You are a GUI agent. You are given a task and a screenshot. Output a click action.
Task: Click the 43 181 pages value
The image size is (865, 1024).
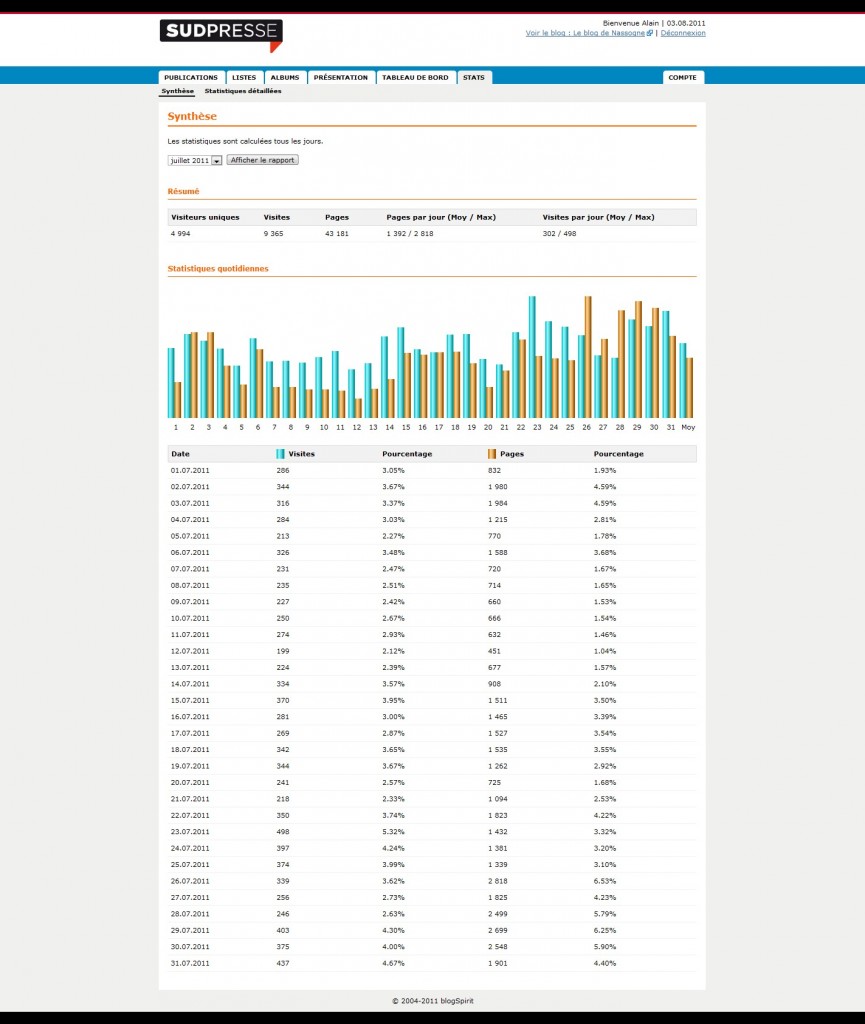337,234
